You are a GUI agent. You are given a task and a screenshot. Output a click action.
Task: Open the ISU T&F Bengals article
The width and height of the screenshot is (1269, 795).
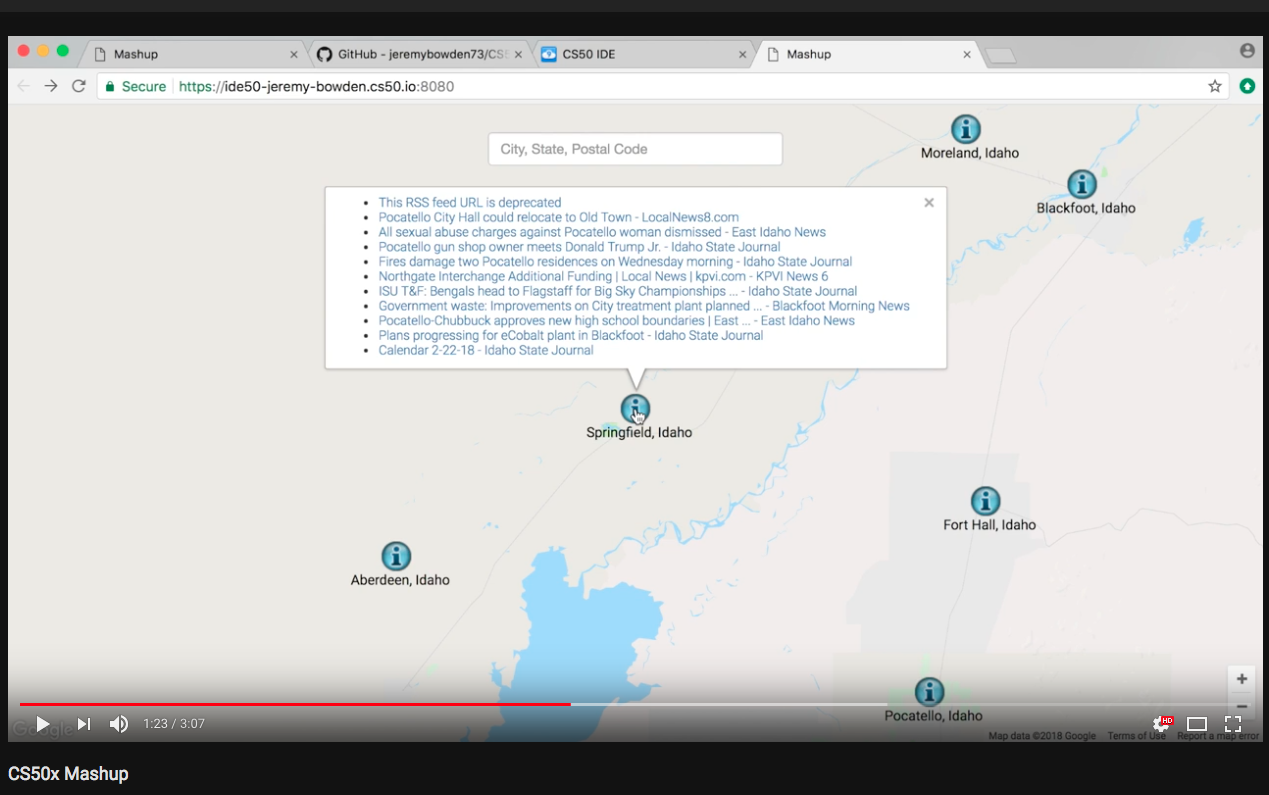point(618,291)
